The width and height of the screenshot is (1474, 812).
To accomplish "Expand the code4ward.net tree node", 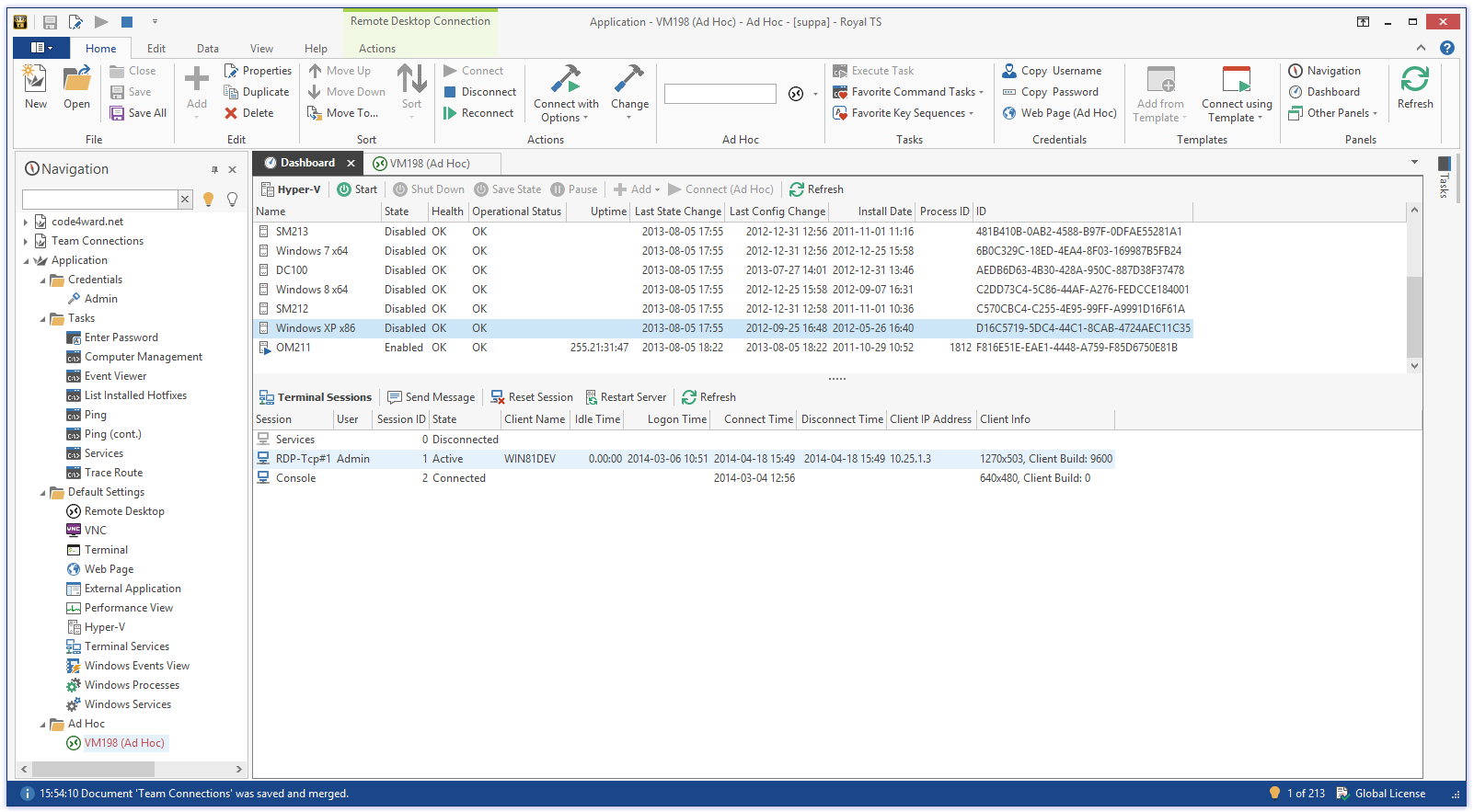I will (26, 222).
